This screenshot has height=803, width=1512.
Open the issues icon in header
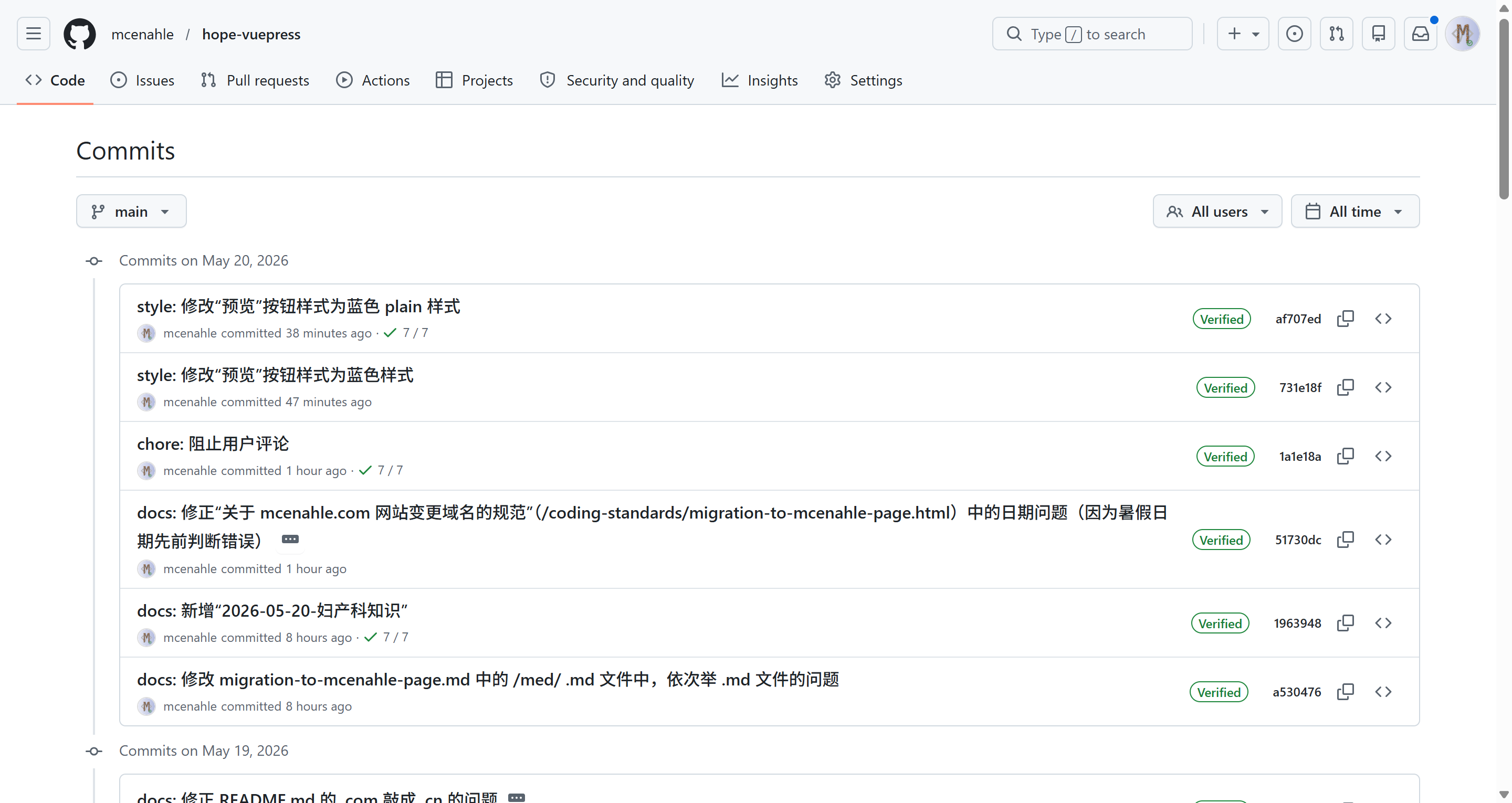click(x=1294, y=34)
